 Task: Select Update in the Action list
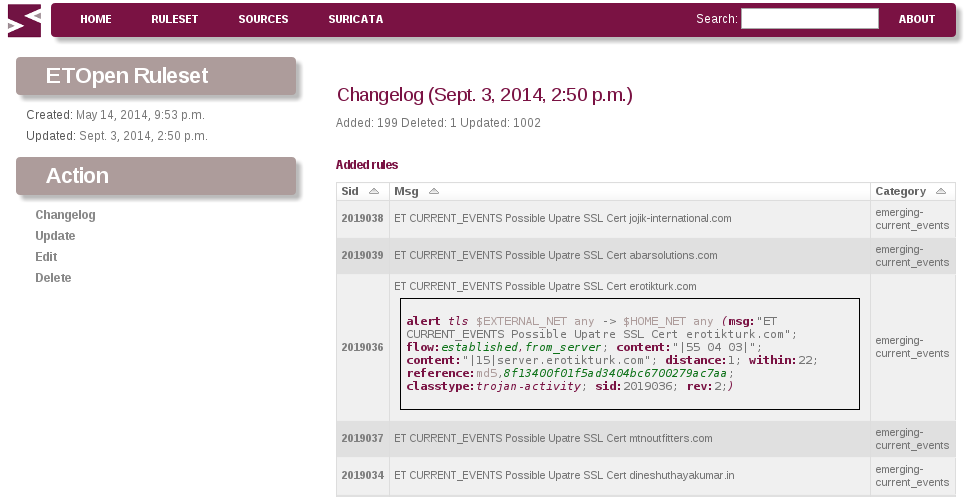click(x=55, y=236)
